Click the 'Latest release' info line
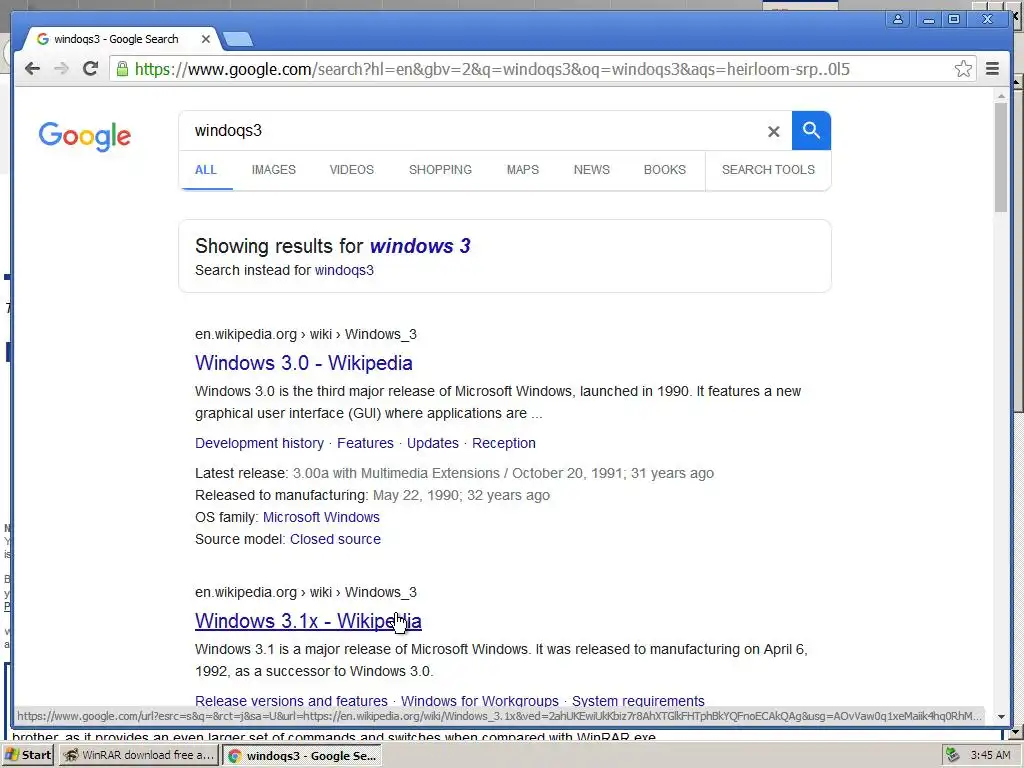The image size is (1024, 768). [454, 473]
